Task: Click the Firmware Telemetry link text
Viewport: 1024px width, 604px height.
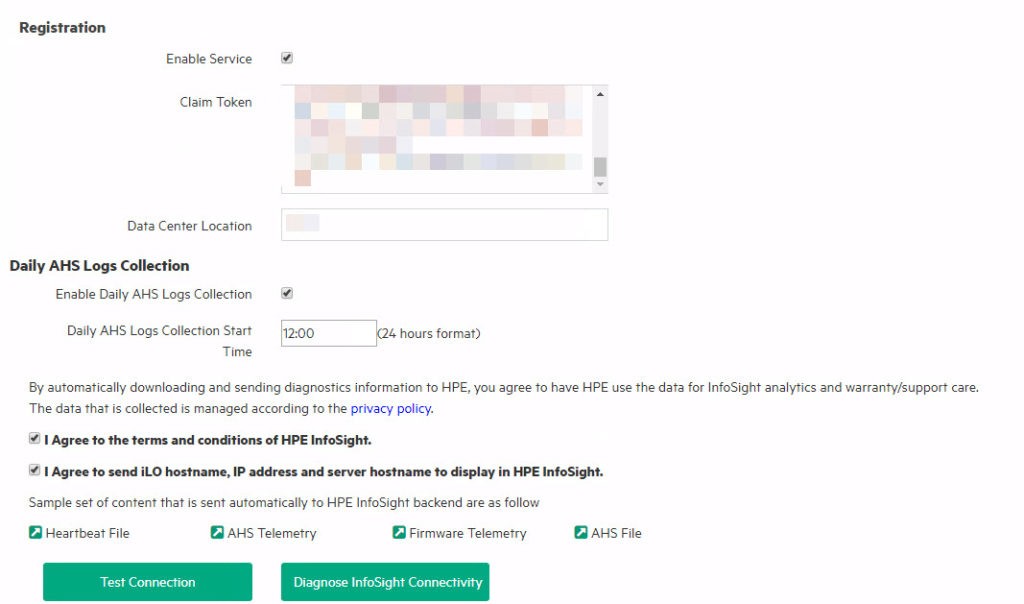Action: click(468, 533)
